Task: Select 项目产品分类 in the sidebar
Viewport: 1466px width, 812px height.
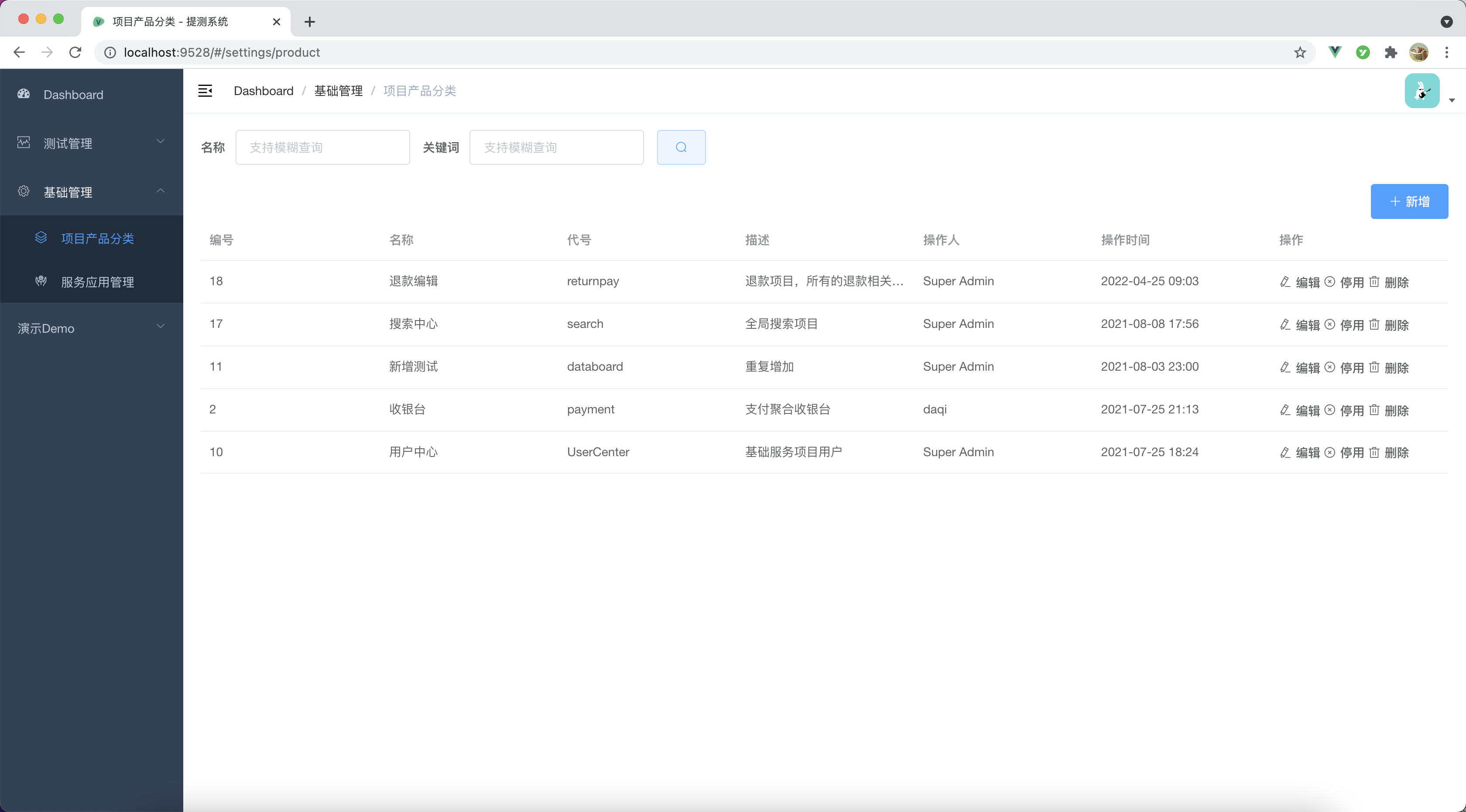Action: click(92, 238)
